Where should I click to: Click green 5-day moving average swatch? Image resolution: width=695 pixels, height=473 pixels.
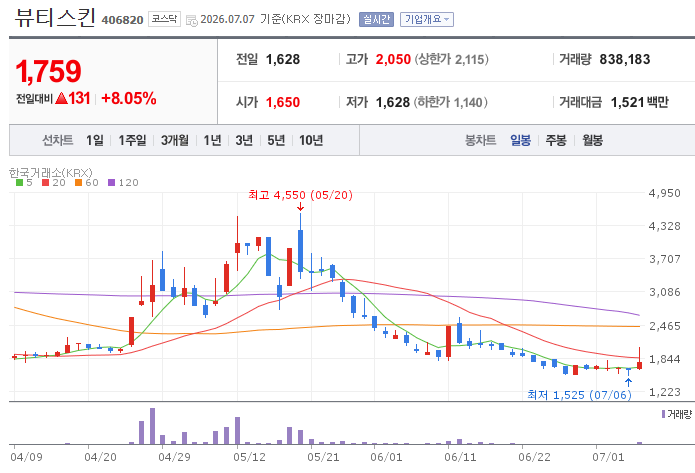(19, 183)
